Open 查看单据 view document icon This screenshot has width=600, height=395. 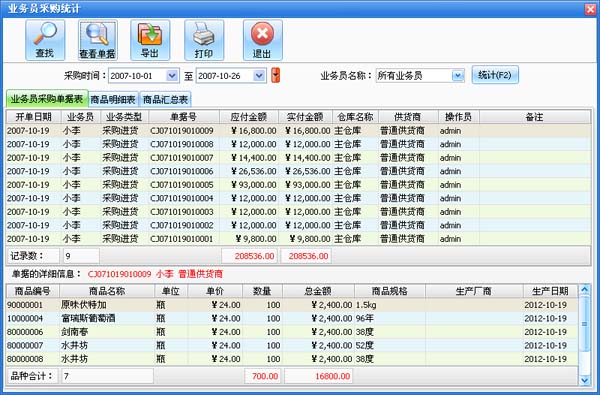[x=98, y=40]
